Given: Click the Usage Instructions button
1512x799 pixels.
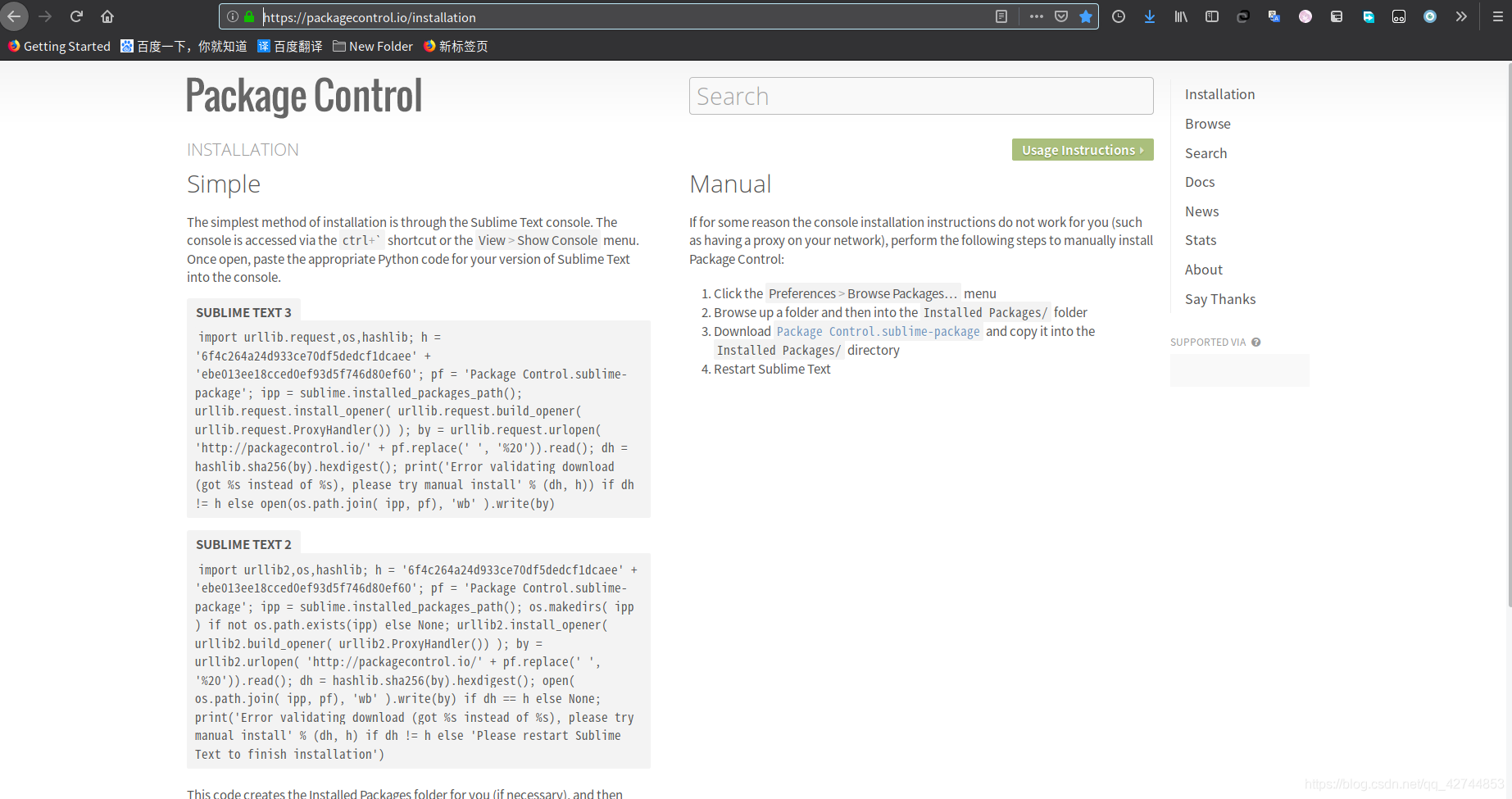Looking at the screenshot, I should pyautogui.click(x=1083, y=150).
